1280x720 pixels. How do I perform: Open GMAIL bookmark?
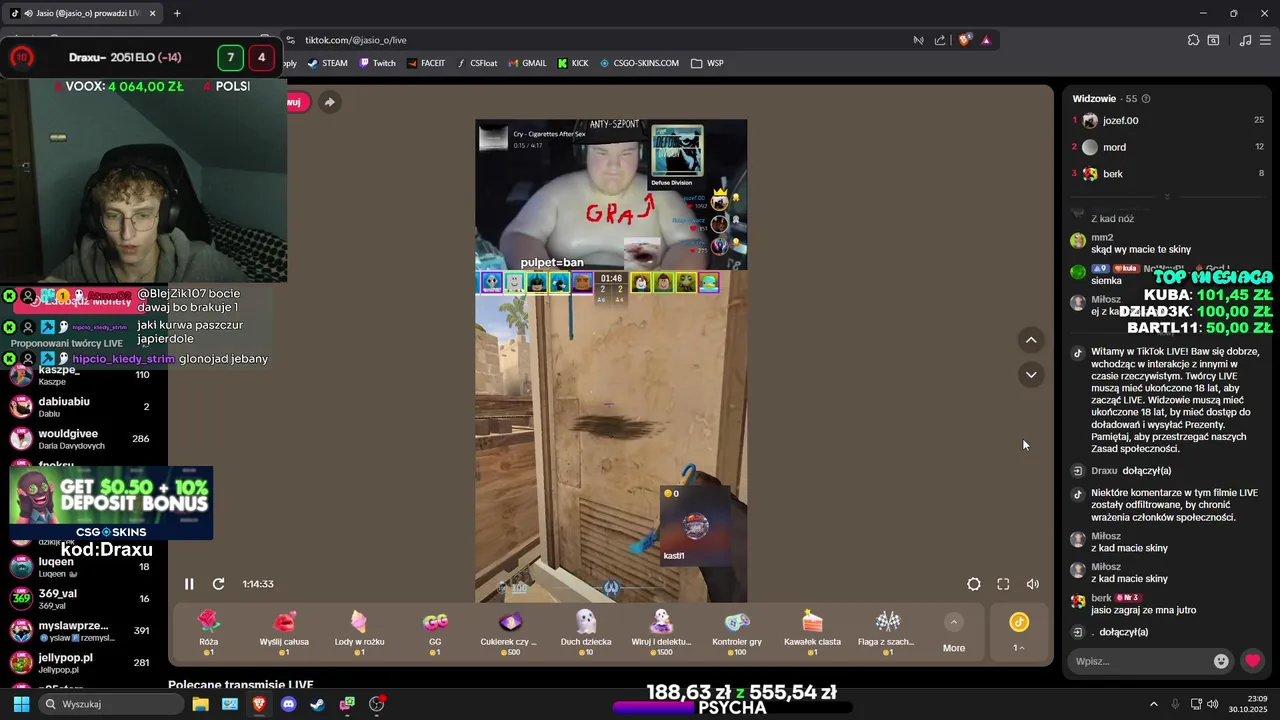(x=526, y=63)
